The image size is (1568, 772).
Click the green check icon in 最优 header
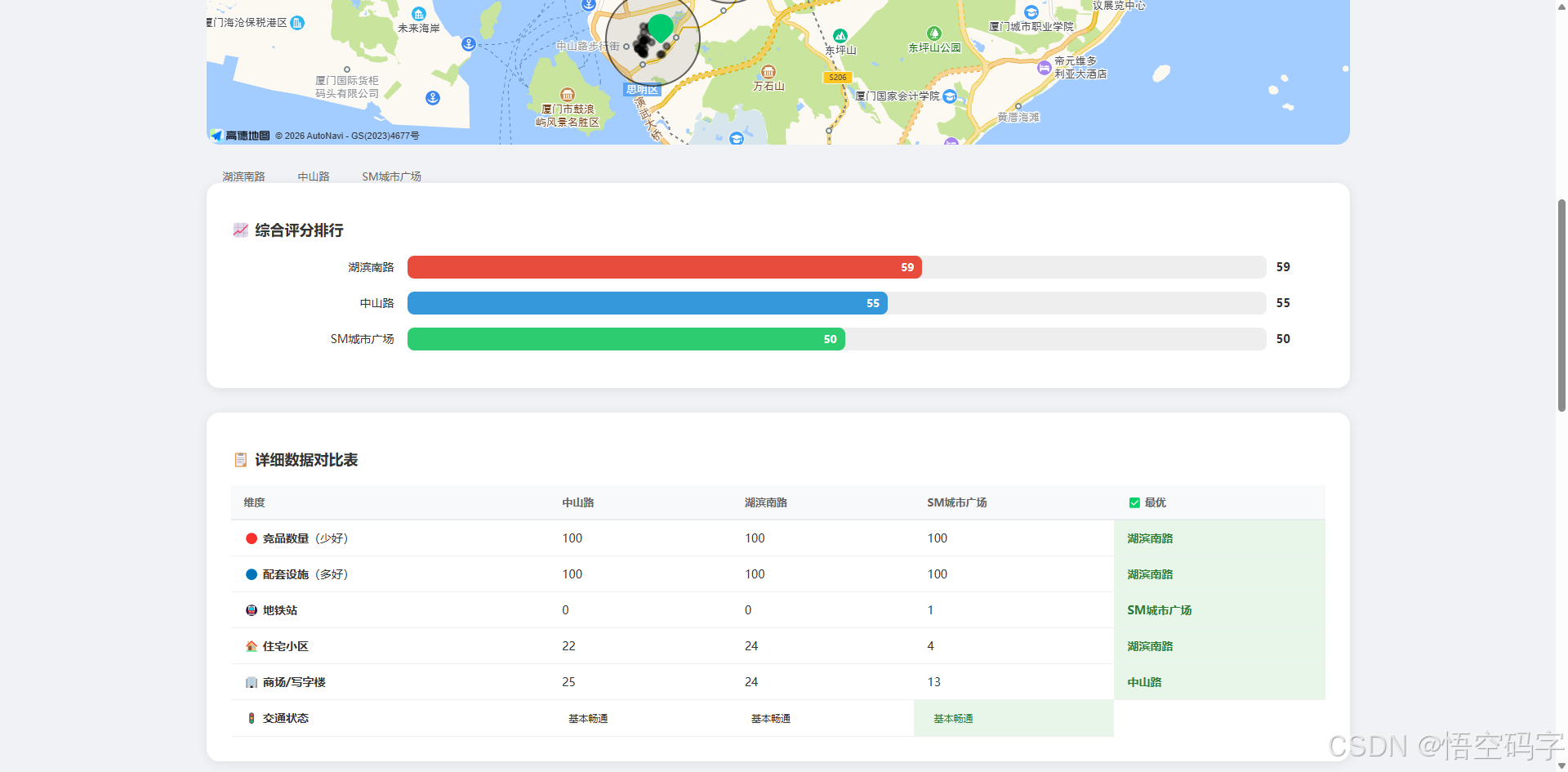coord(1134,502)
